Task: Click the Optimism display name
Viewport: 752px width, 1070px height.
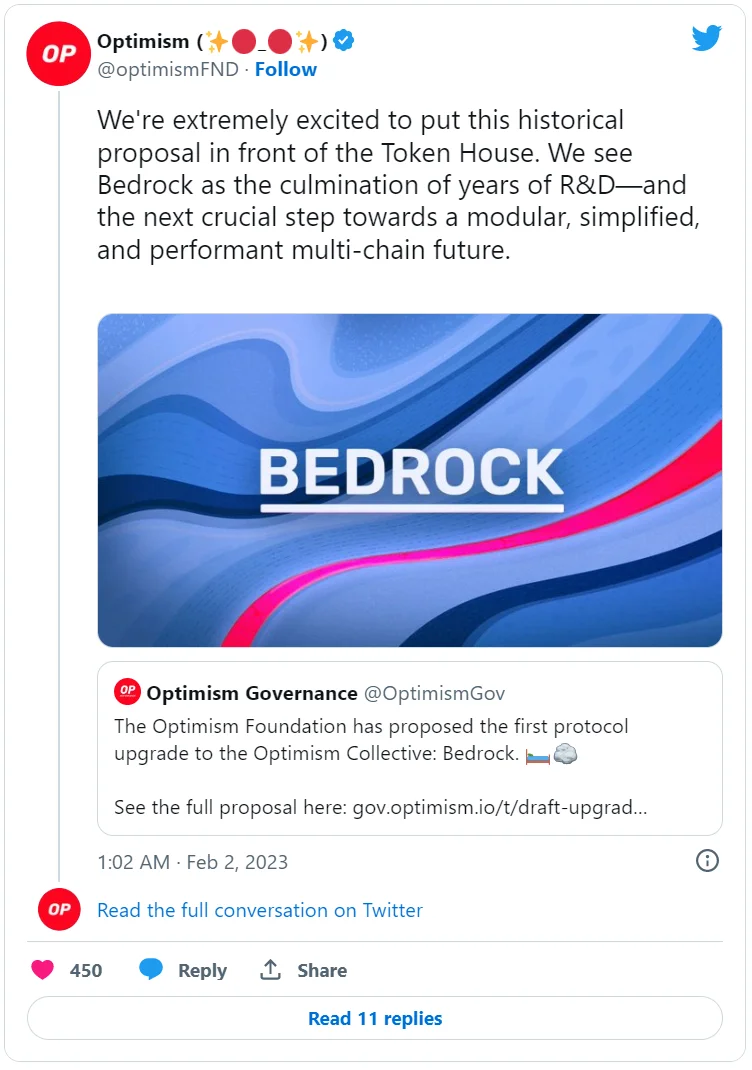Action: 143,41
